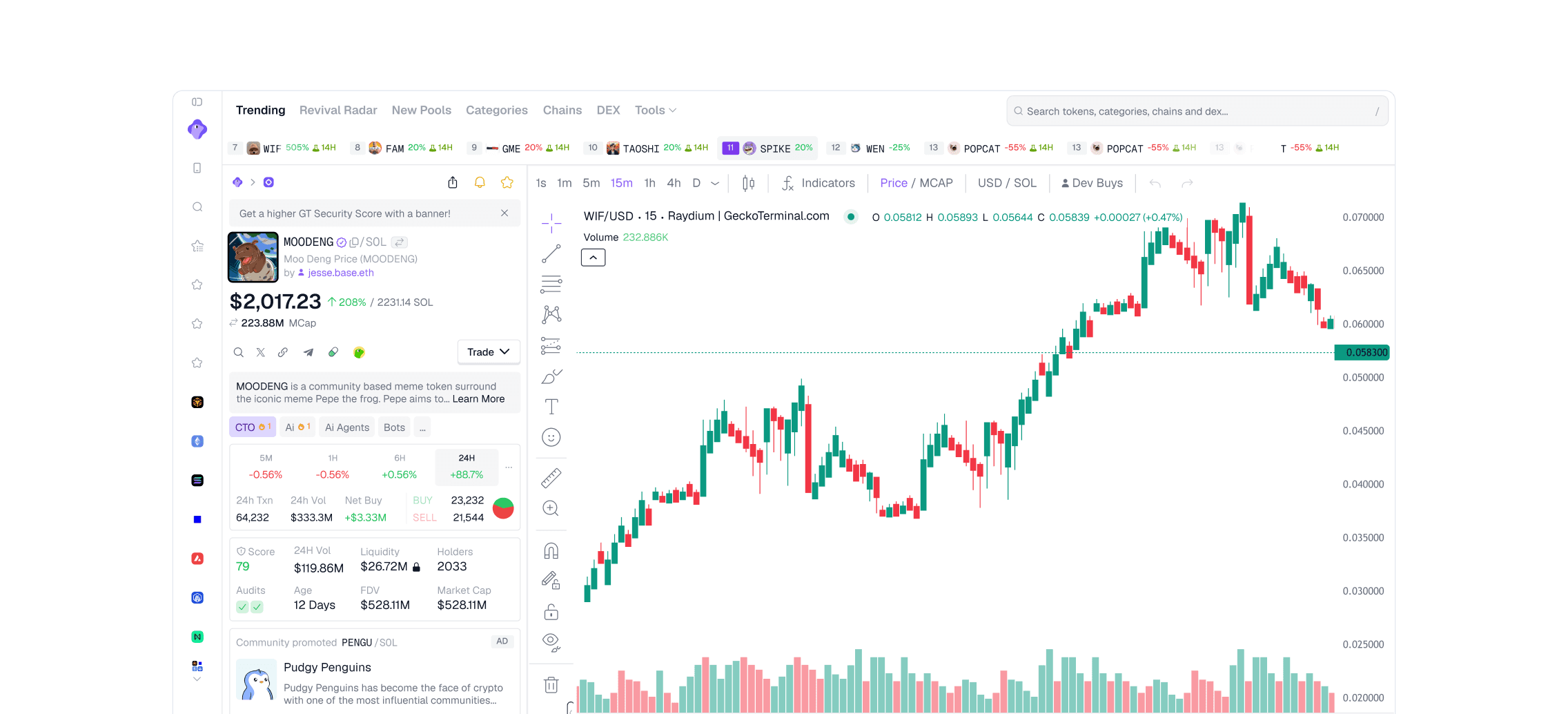Open candlestick chart type selector
The image size is (1568, 714).
pos(748,183)
